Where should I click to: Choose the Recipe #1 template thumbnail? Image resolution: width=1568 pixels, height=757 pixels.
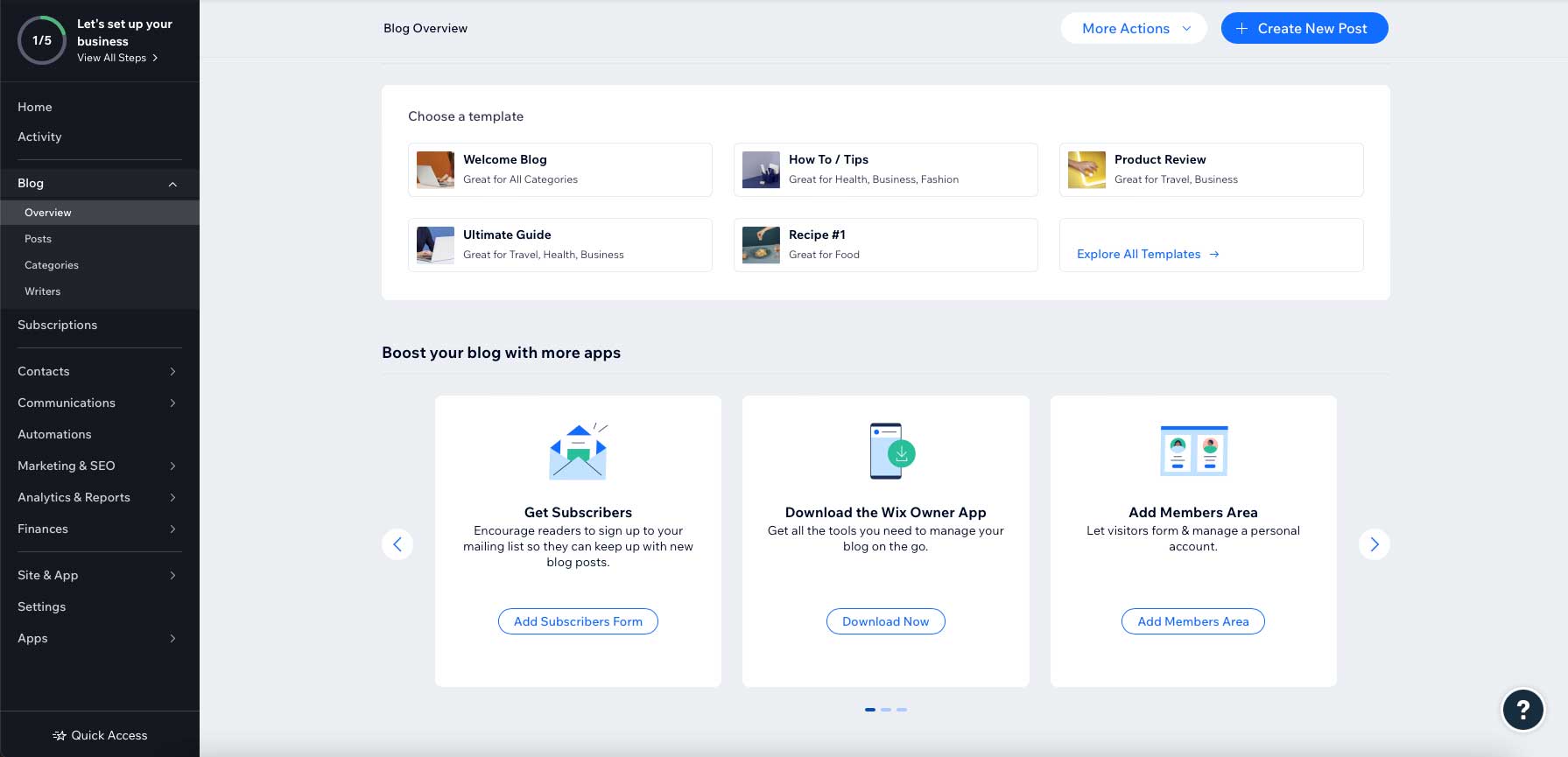point(761,245)
